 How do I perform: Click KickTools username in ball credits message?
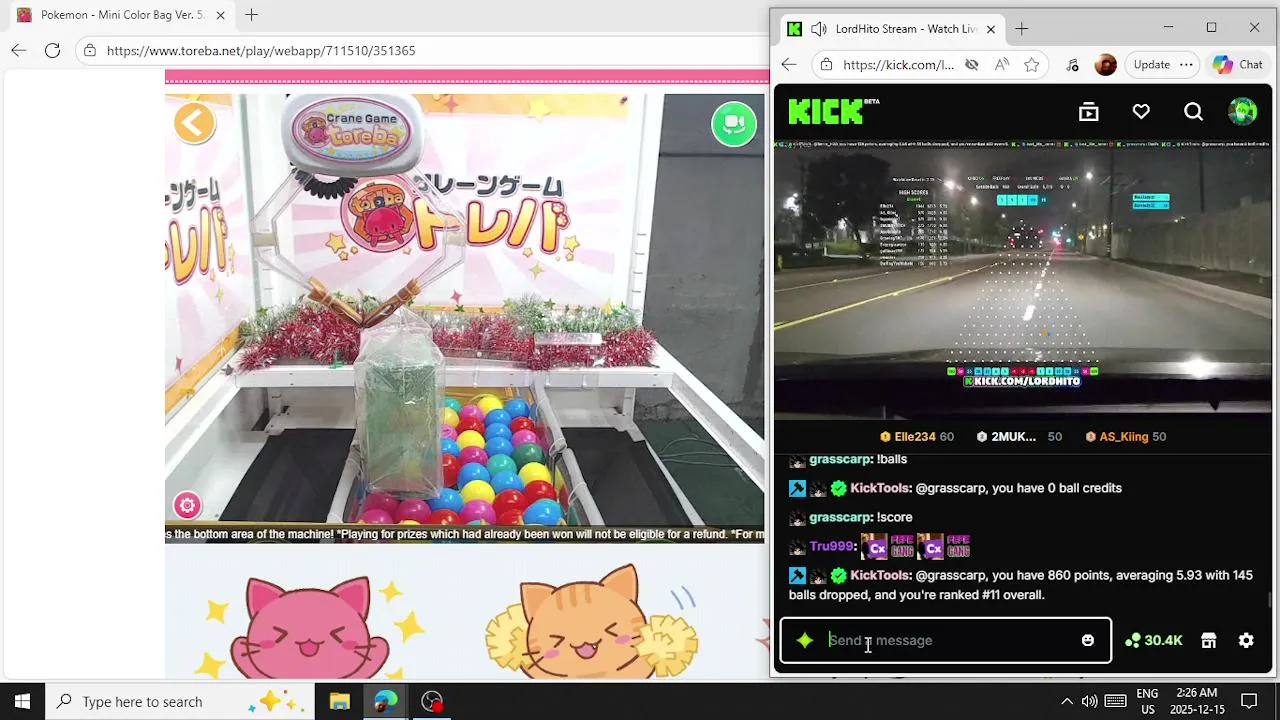[880, 488]
